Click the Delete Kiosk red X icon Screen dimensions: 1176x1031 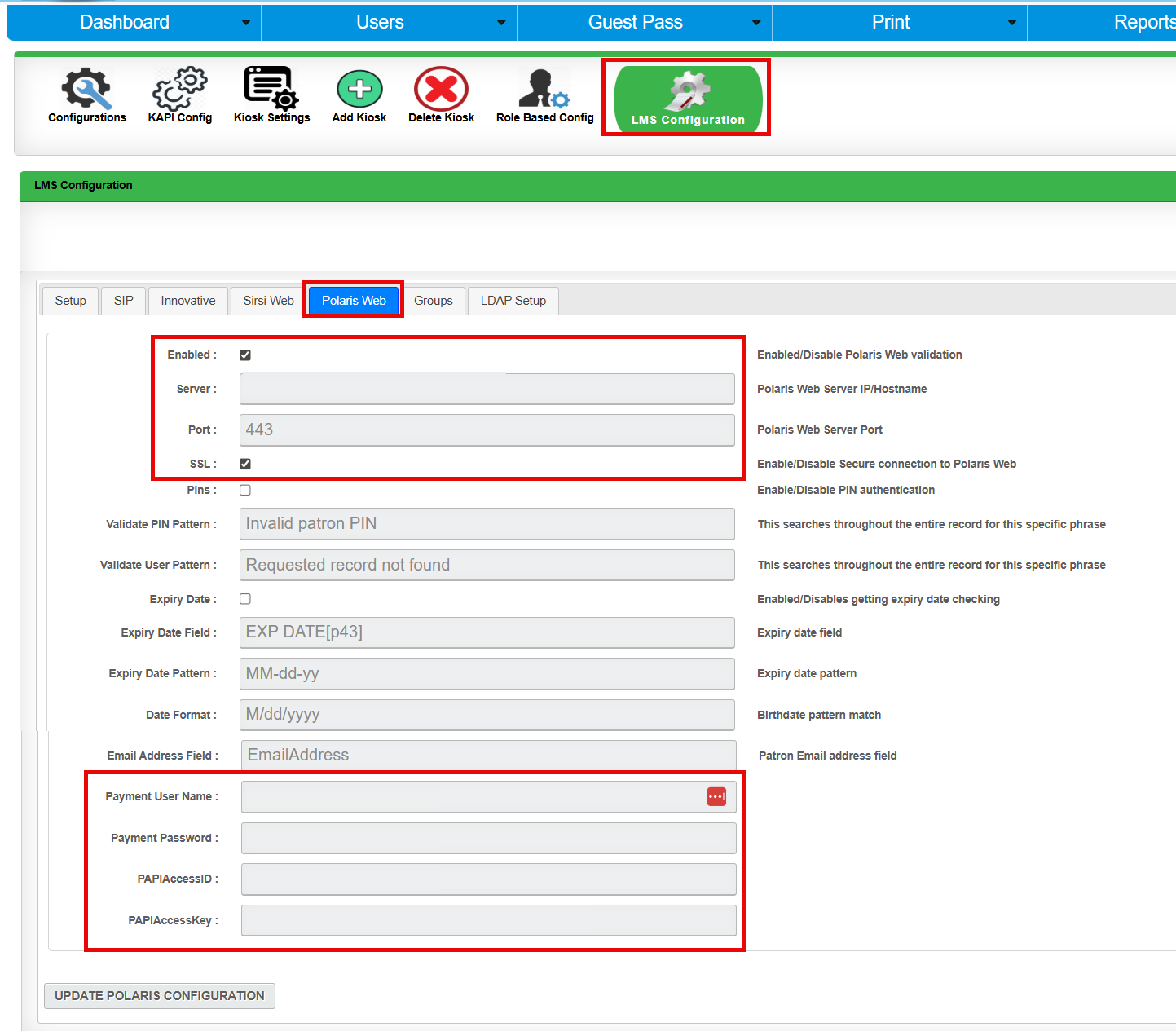[x=441, y=89]
